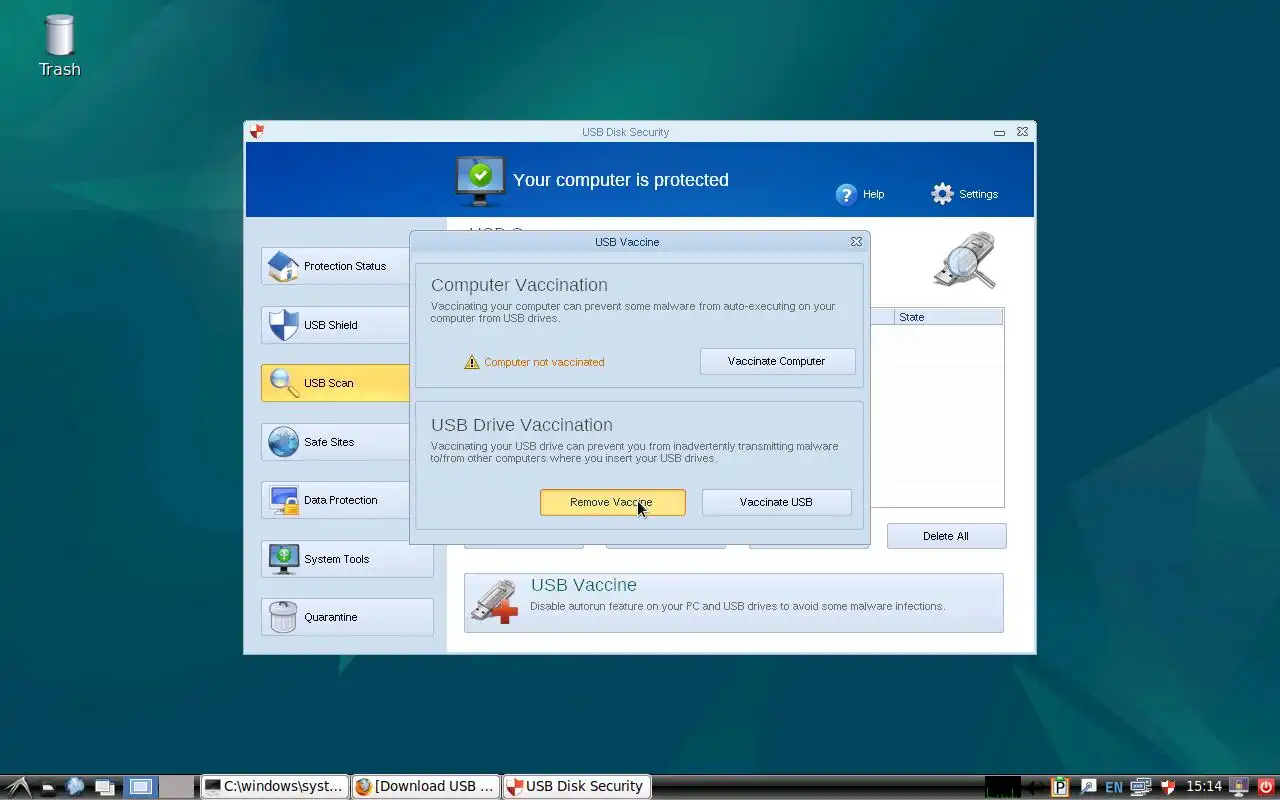Select the System Tools tab
Viewport: 1280px width, 800px height.
(x=347, y=559)
